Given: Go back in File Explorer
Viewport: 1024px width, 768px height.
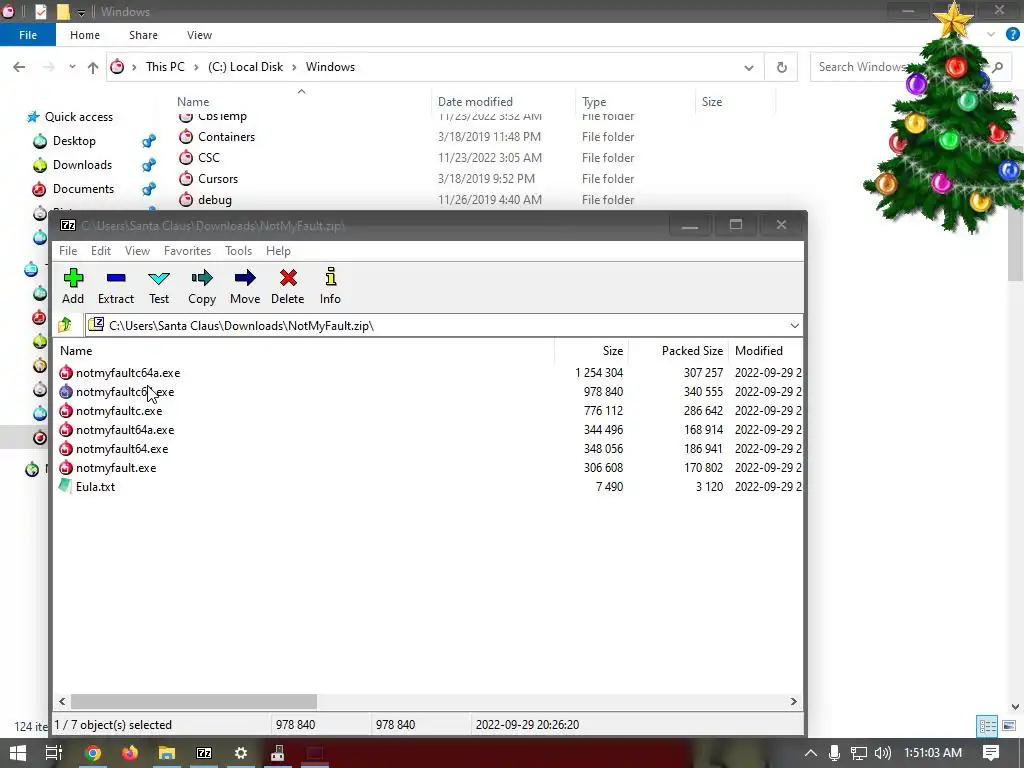Looking at the screenshot, I should [19, 67].
